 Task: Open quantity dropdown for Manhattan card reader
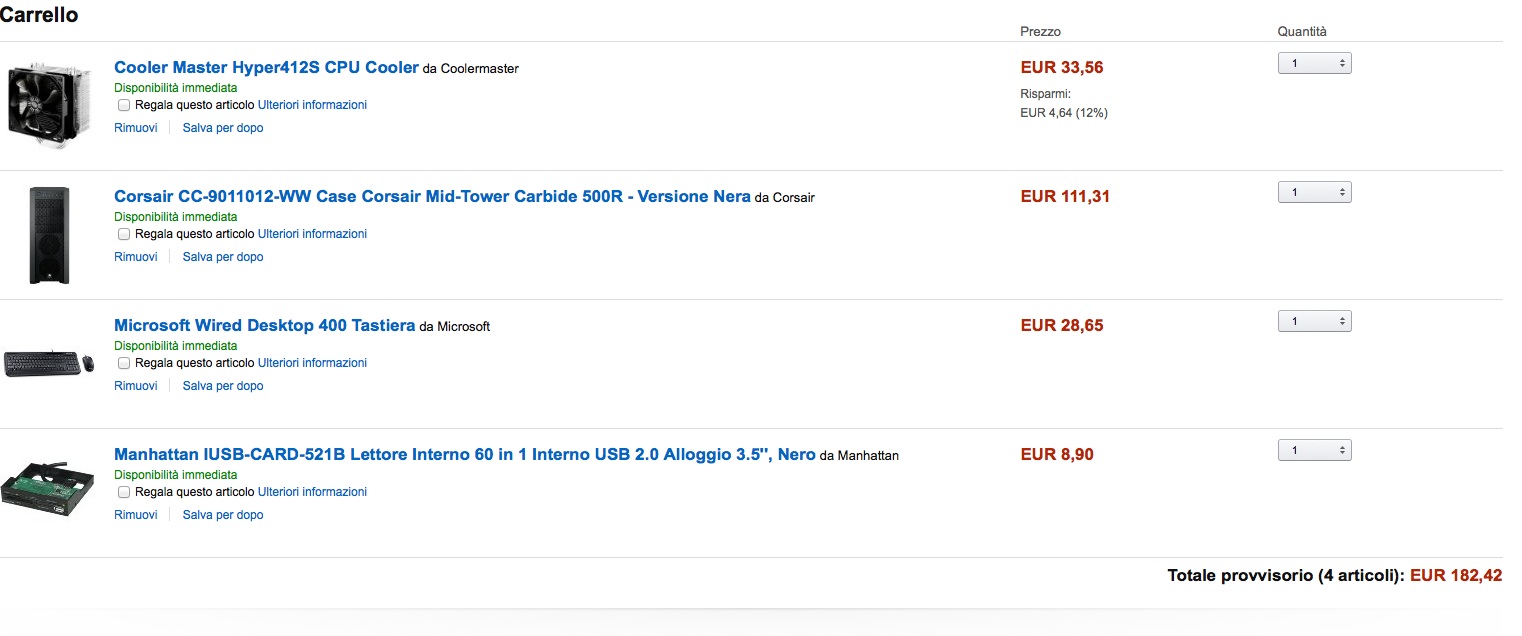[x=1314, y=451]
